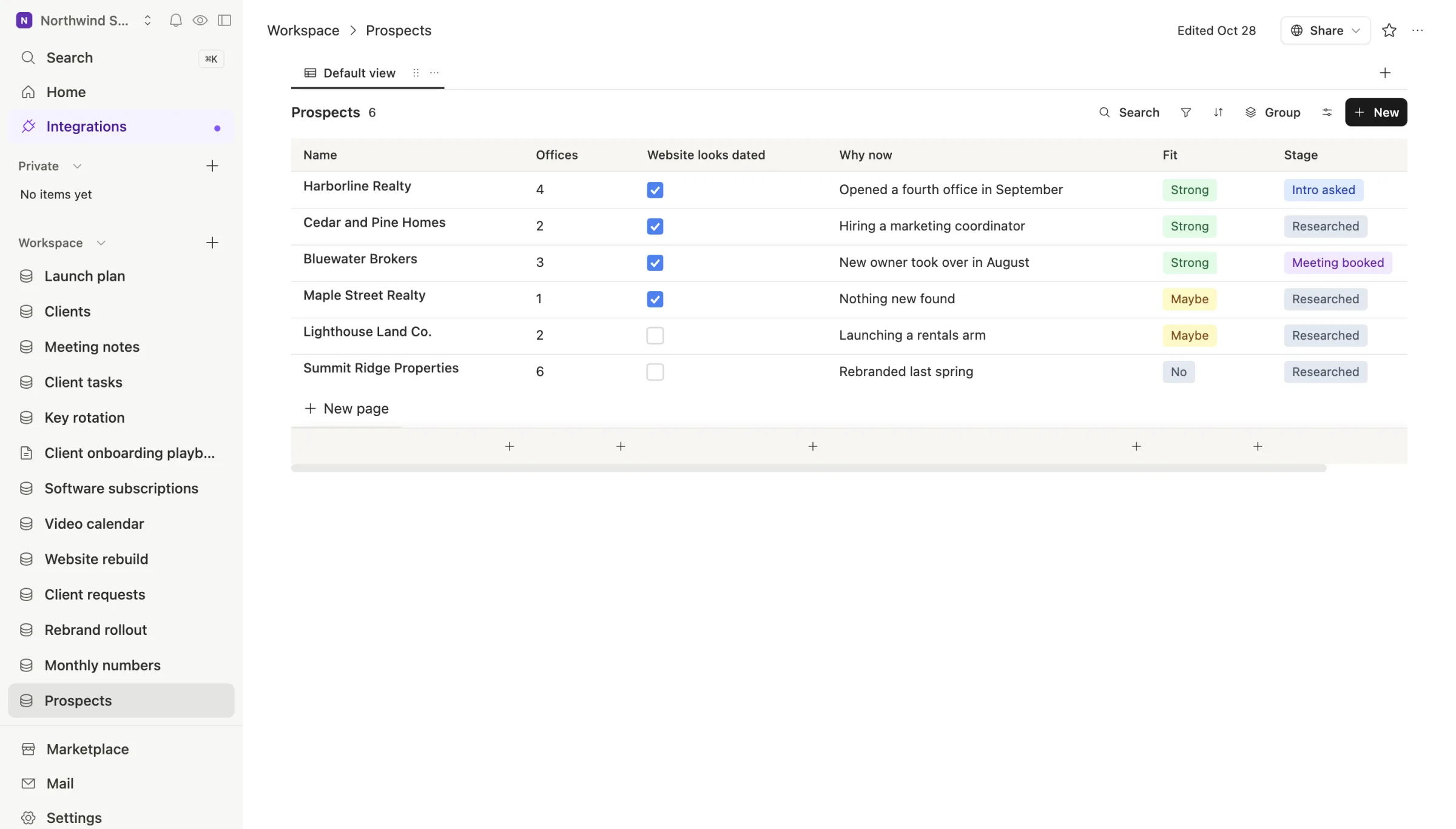Add a new private page
This screenshot has height=829, width=1456.
click(212, 166)
